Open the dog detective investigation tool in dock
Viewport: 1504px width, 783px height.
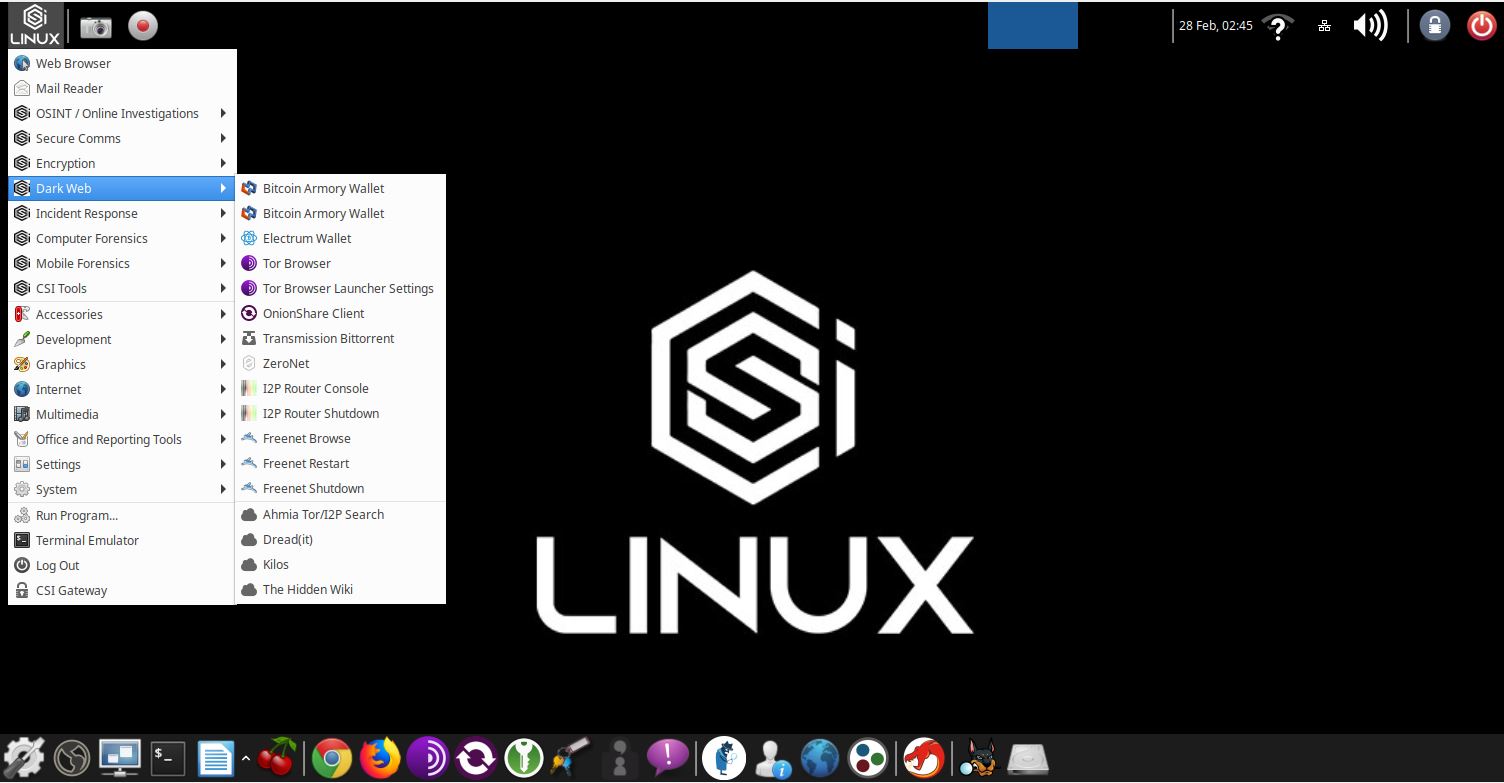coord(979,758)
